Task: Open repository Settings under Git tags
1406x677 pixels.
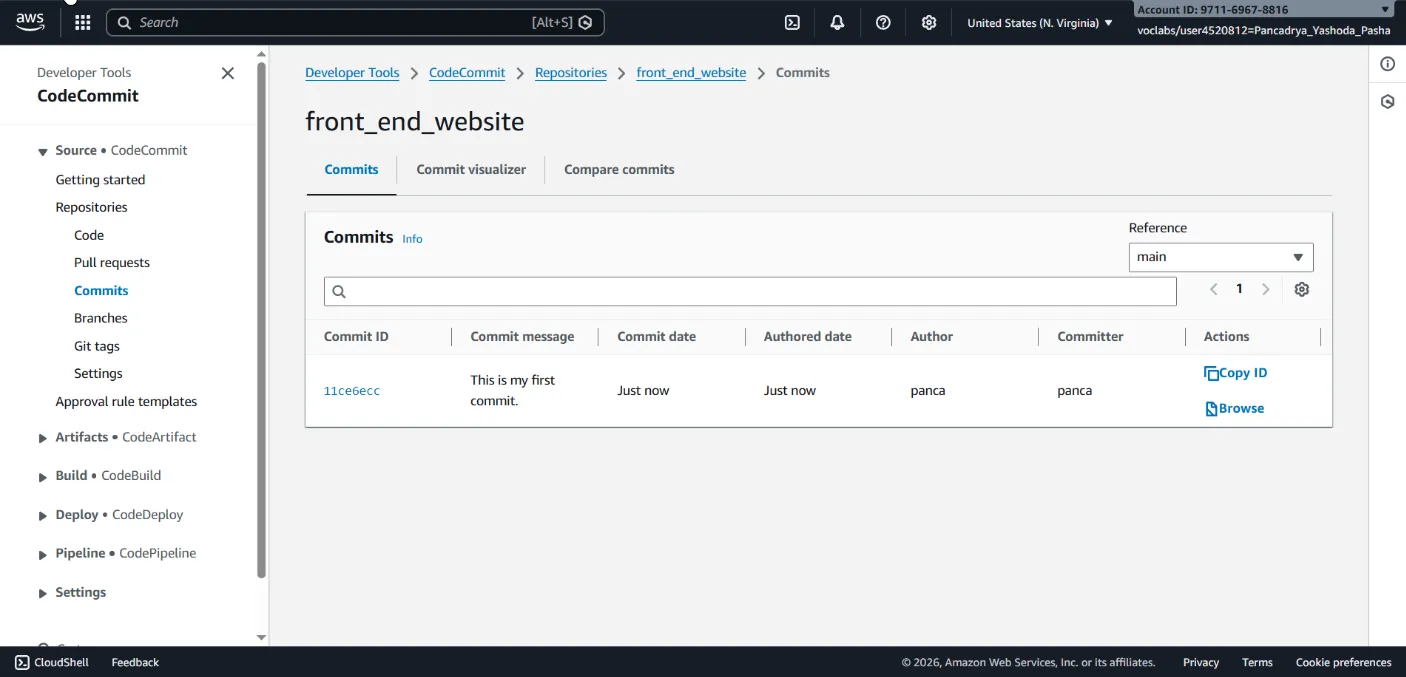Action: pos(98,373)
